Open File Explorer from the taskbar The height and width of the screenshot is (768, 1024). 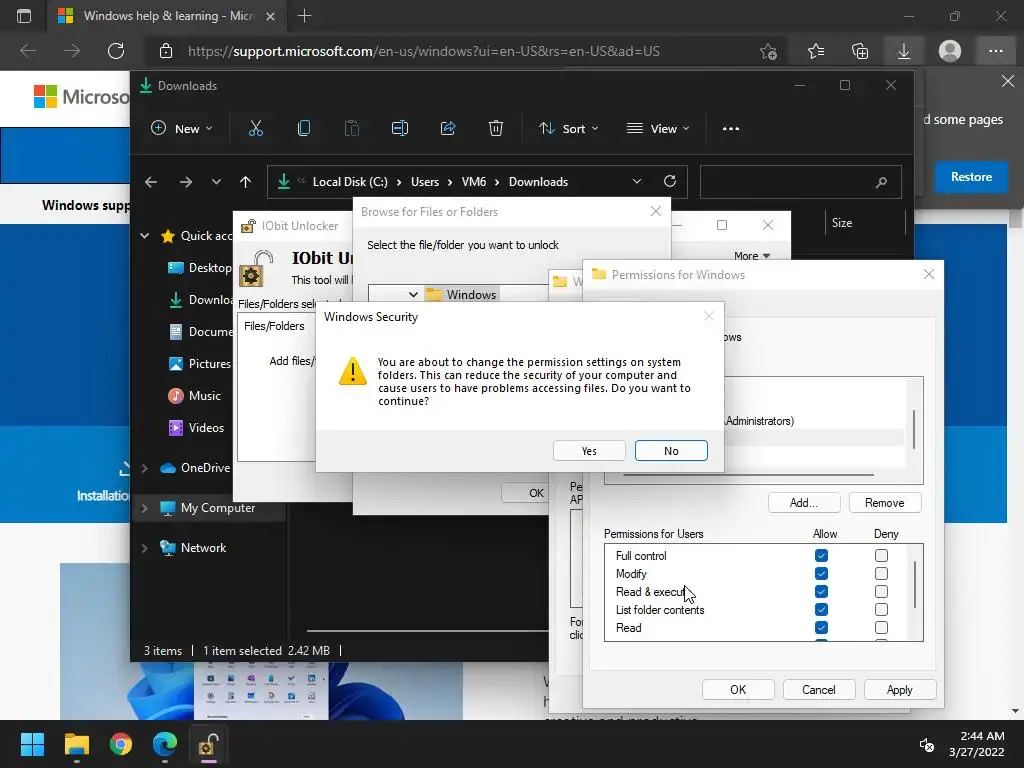(x=76, y=744)
